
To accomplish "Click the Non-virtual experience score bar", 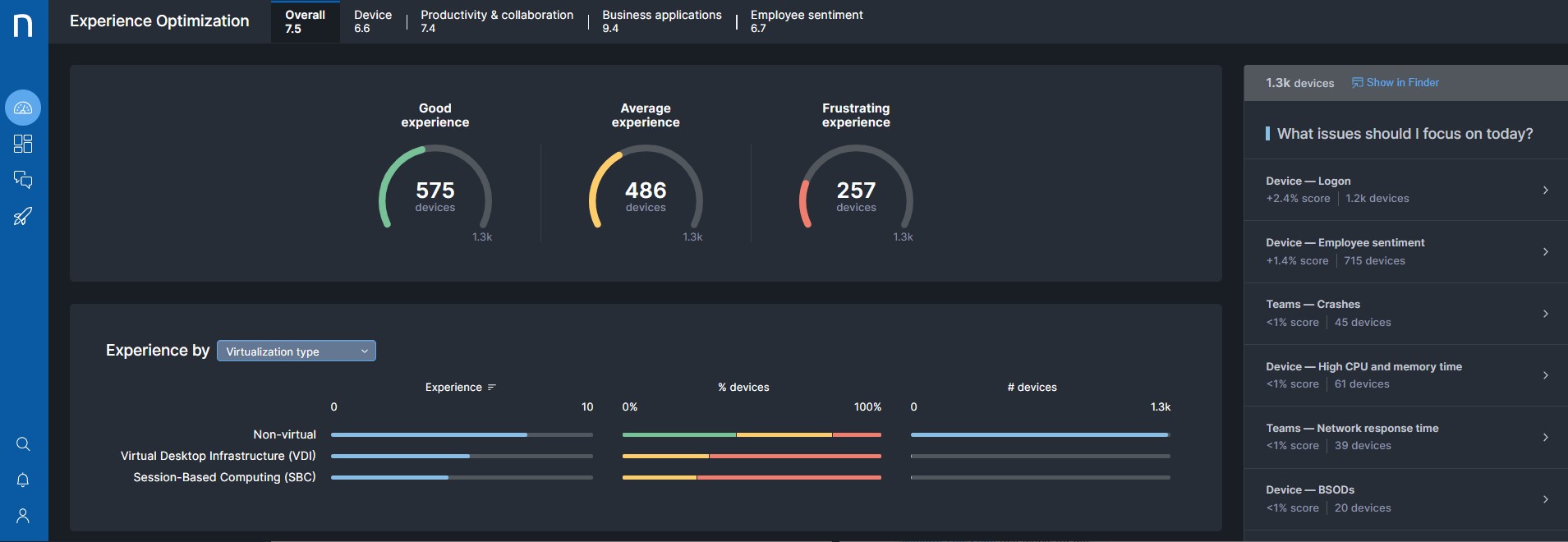I will pyautogui.click(x=429, y=434).
